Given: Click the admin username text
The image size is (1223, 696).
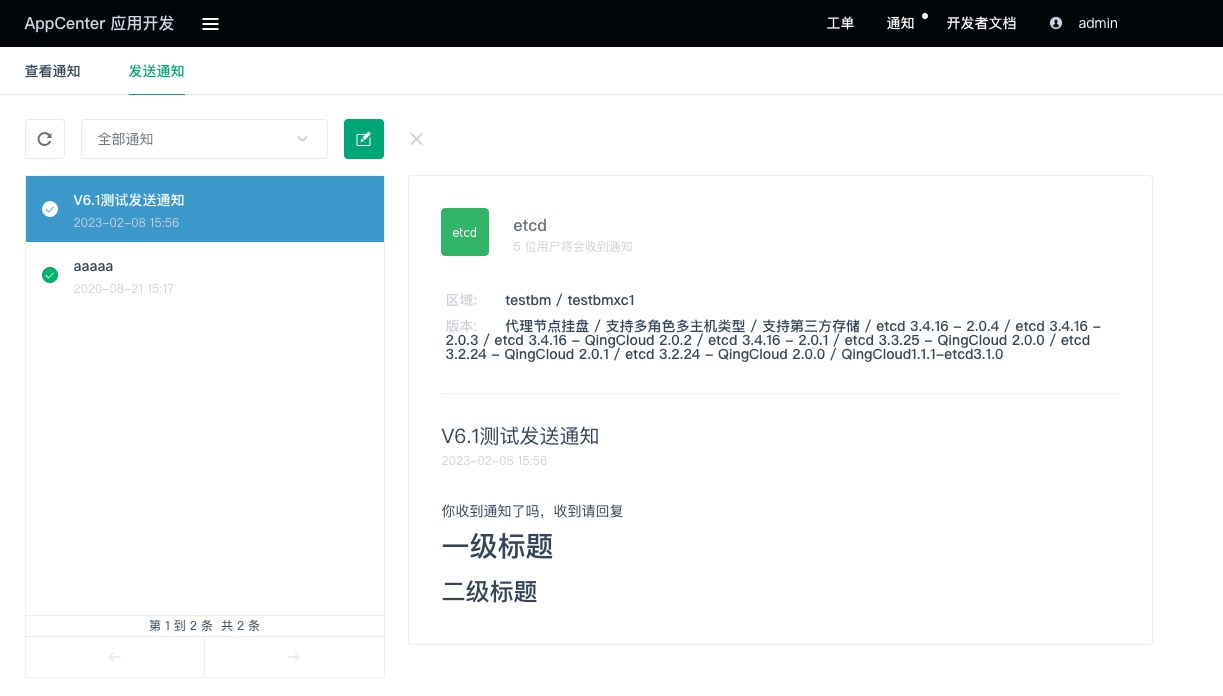Looking at the screenshot, I should (x=1097, y=23).
